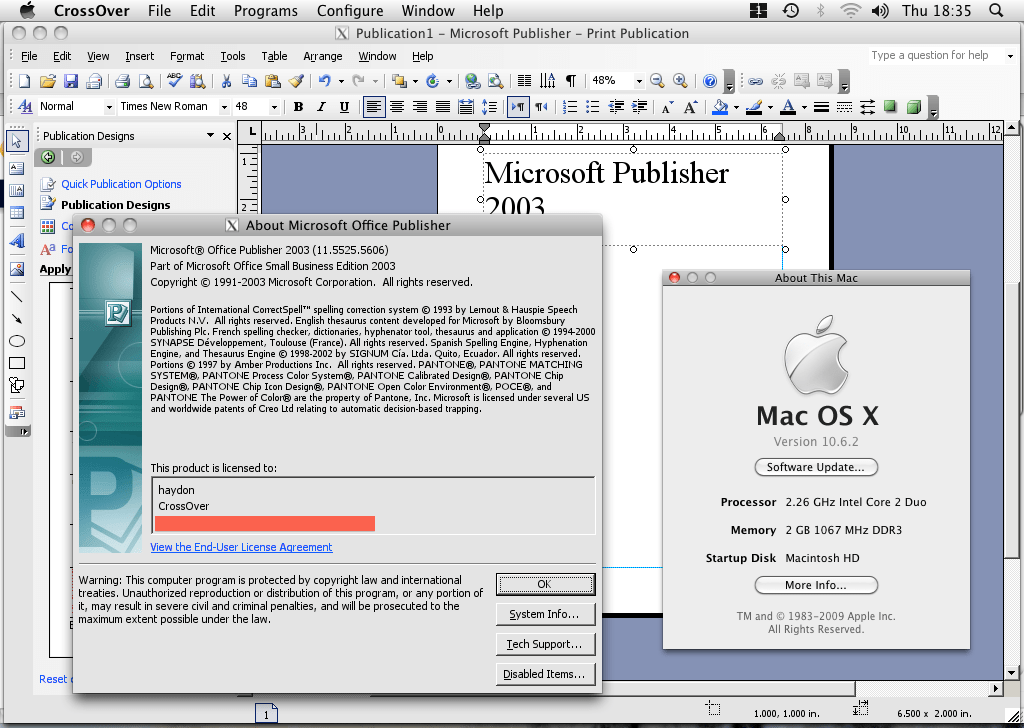Image resolution: width=1024 pixels, height=728 pixels.
Task: Click the Fill Color paint bucket
Action: 721,107
